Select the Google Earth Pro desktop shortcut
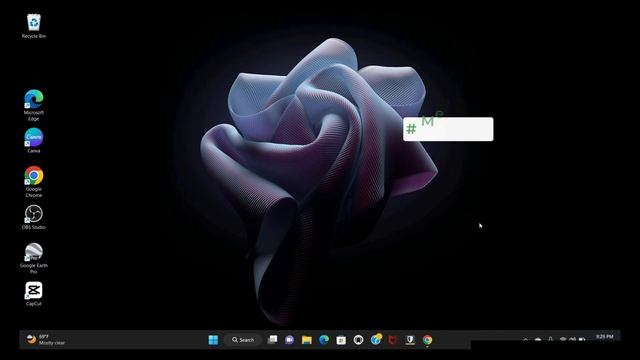Viewport: 640px width, 360px height. (x=33, y=258)
